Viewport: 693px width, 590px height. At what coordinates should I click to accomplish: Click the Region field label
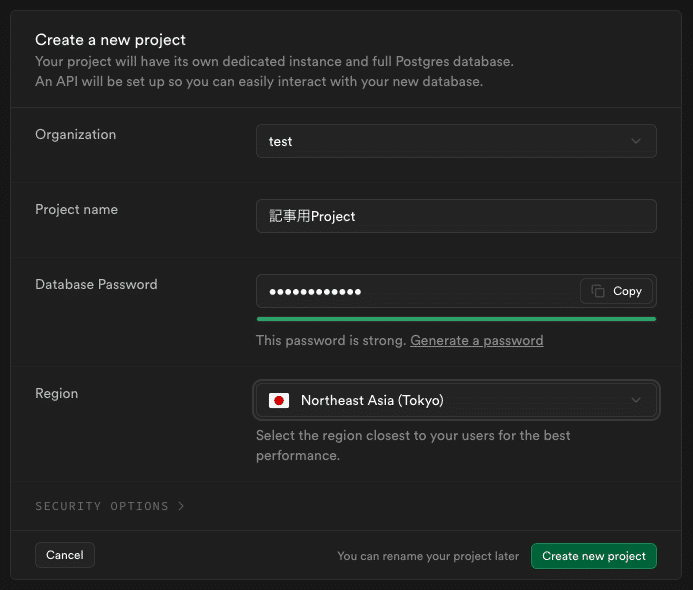tap(56, 393)
